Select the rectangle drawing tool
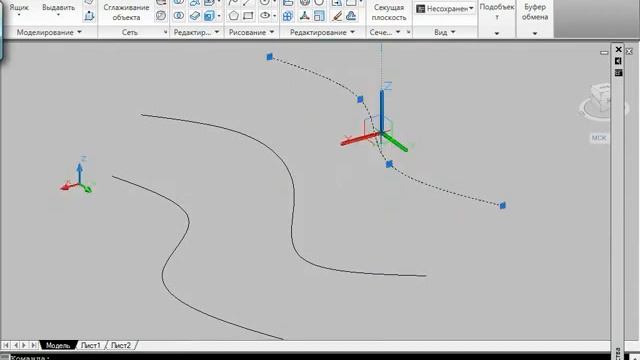The width and height of the screenshot is (640, 360). (x=248, y=16)
